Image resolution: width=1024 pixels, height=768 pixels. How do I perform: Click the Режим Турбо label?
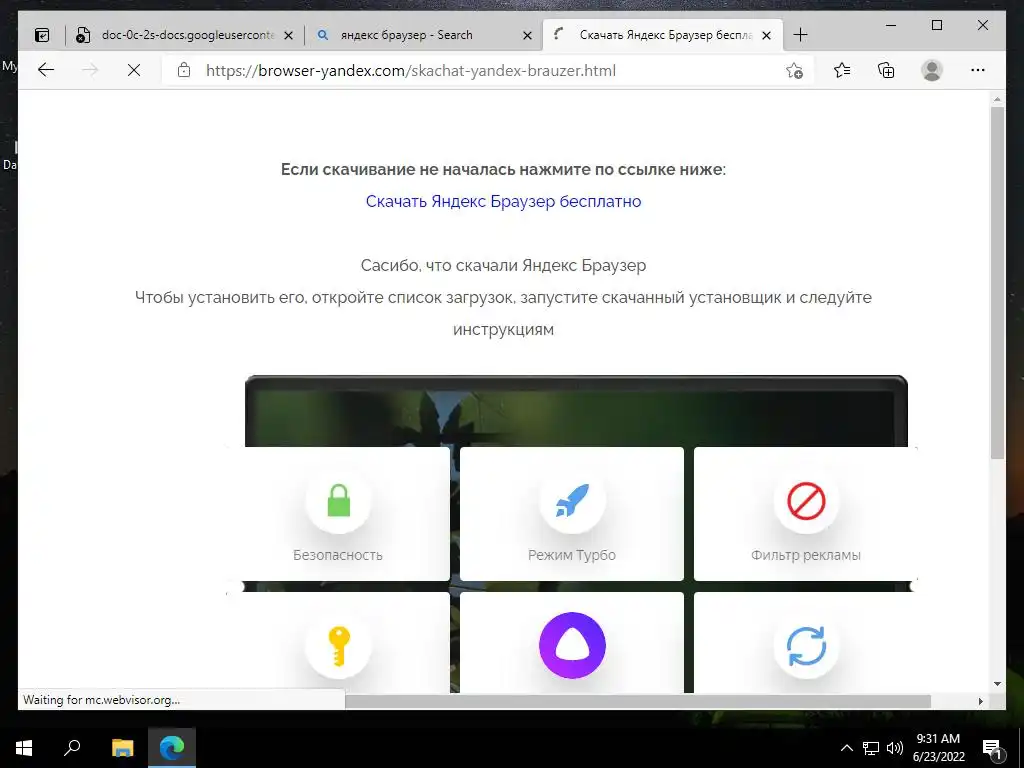[x=572, y=555]
